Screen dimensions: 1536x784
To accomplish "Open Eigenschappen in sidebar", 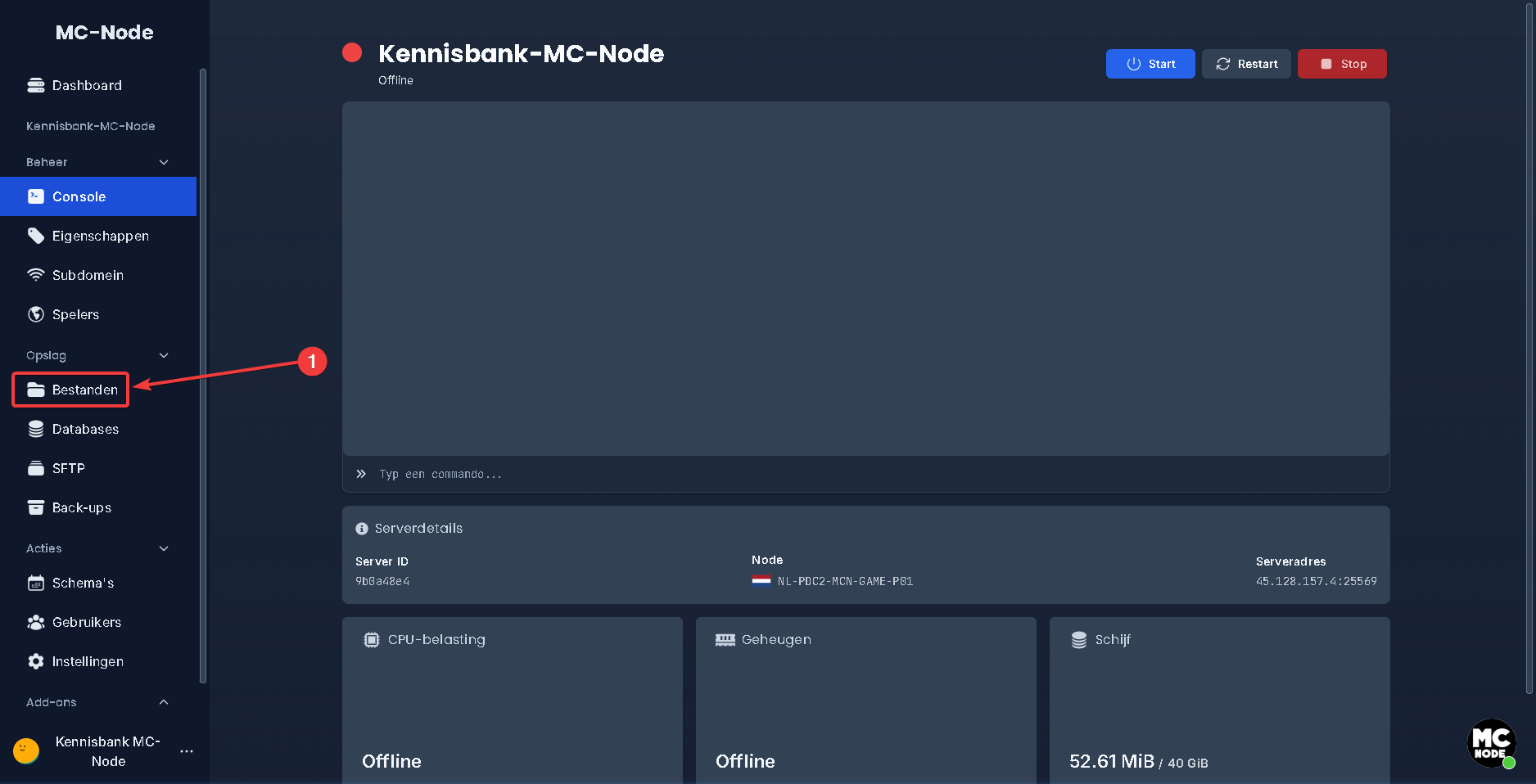I will pyautogui.click(x=98, y=236).
